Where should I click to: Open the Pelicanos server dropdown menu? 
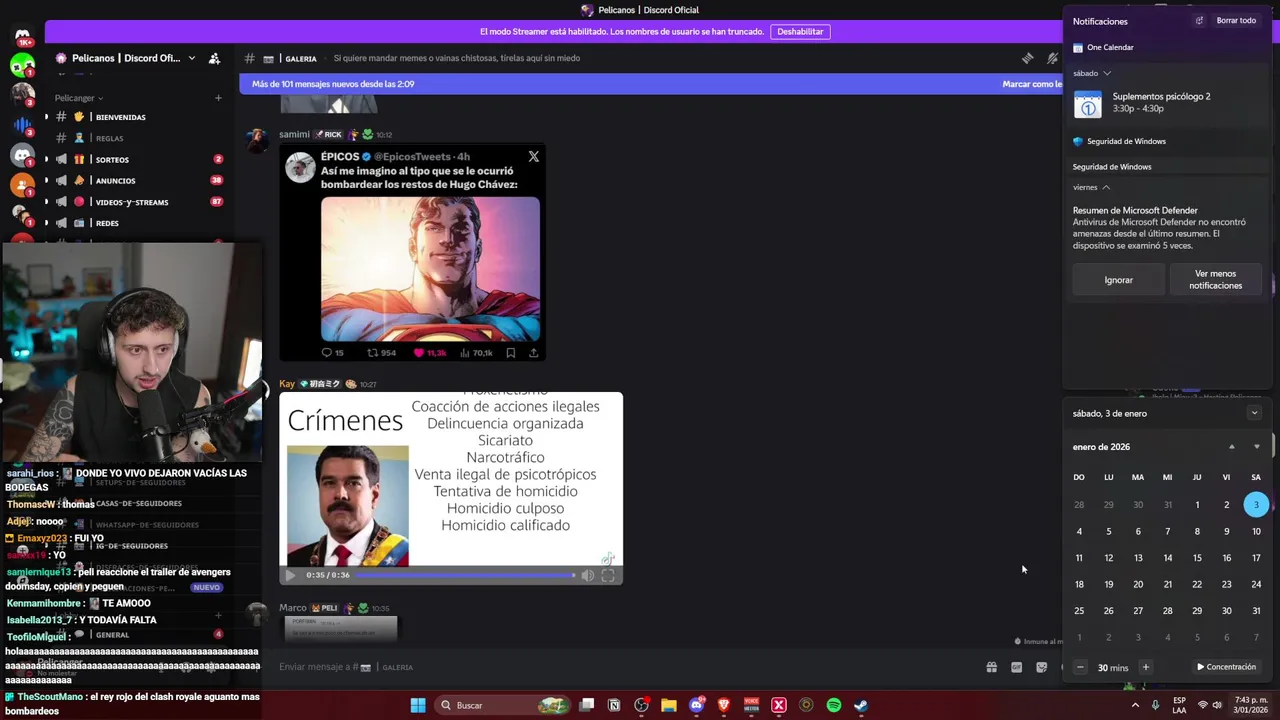(x=192, y=58)
